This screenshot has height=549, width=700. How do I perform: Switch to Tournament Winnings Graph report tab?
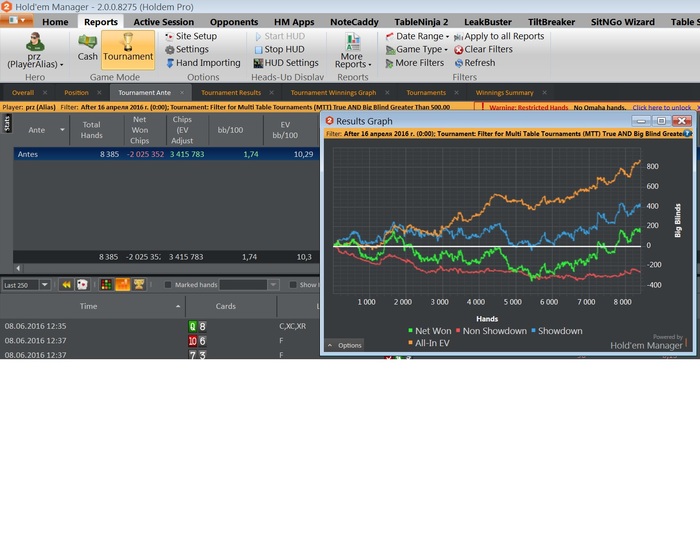click(x=333, y=93)
